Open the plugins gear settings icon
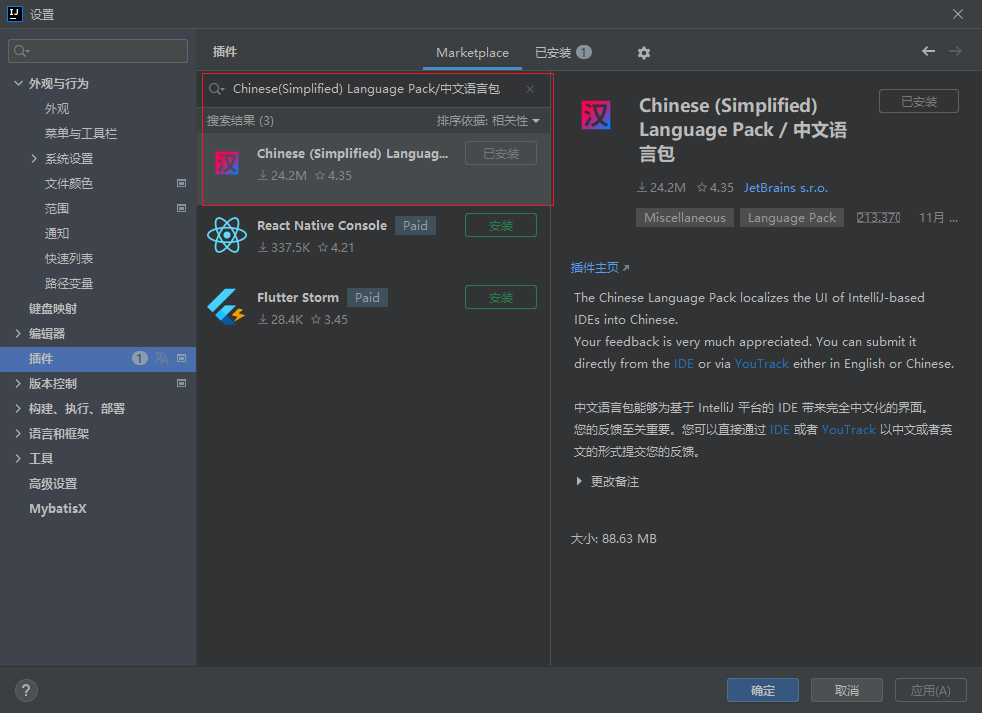This screenshot has width=982, height=713. pos(643,53)
